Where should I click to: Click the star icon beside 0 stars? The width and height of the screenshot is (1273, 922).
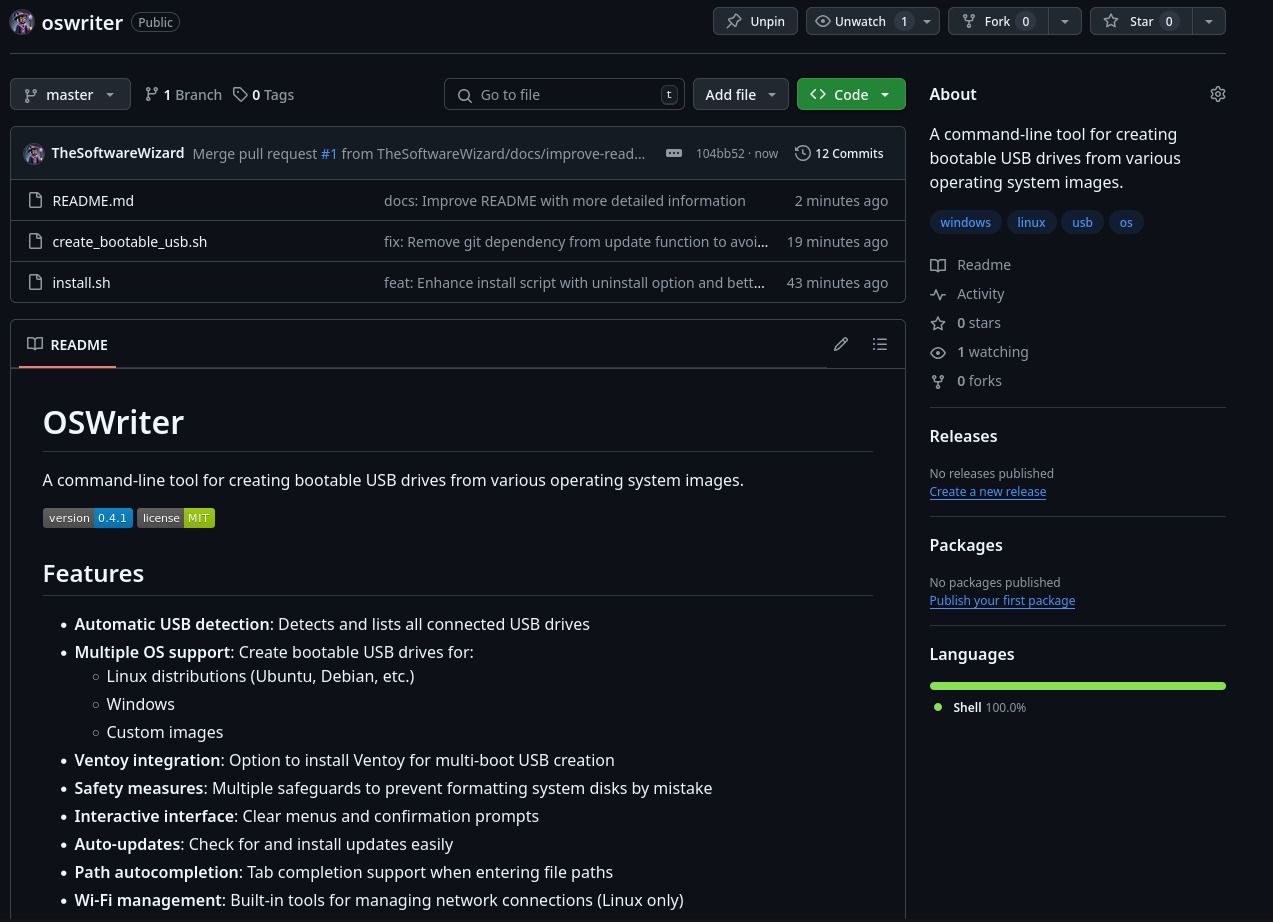pyautogui.click(x=938, y=323)
